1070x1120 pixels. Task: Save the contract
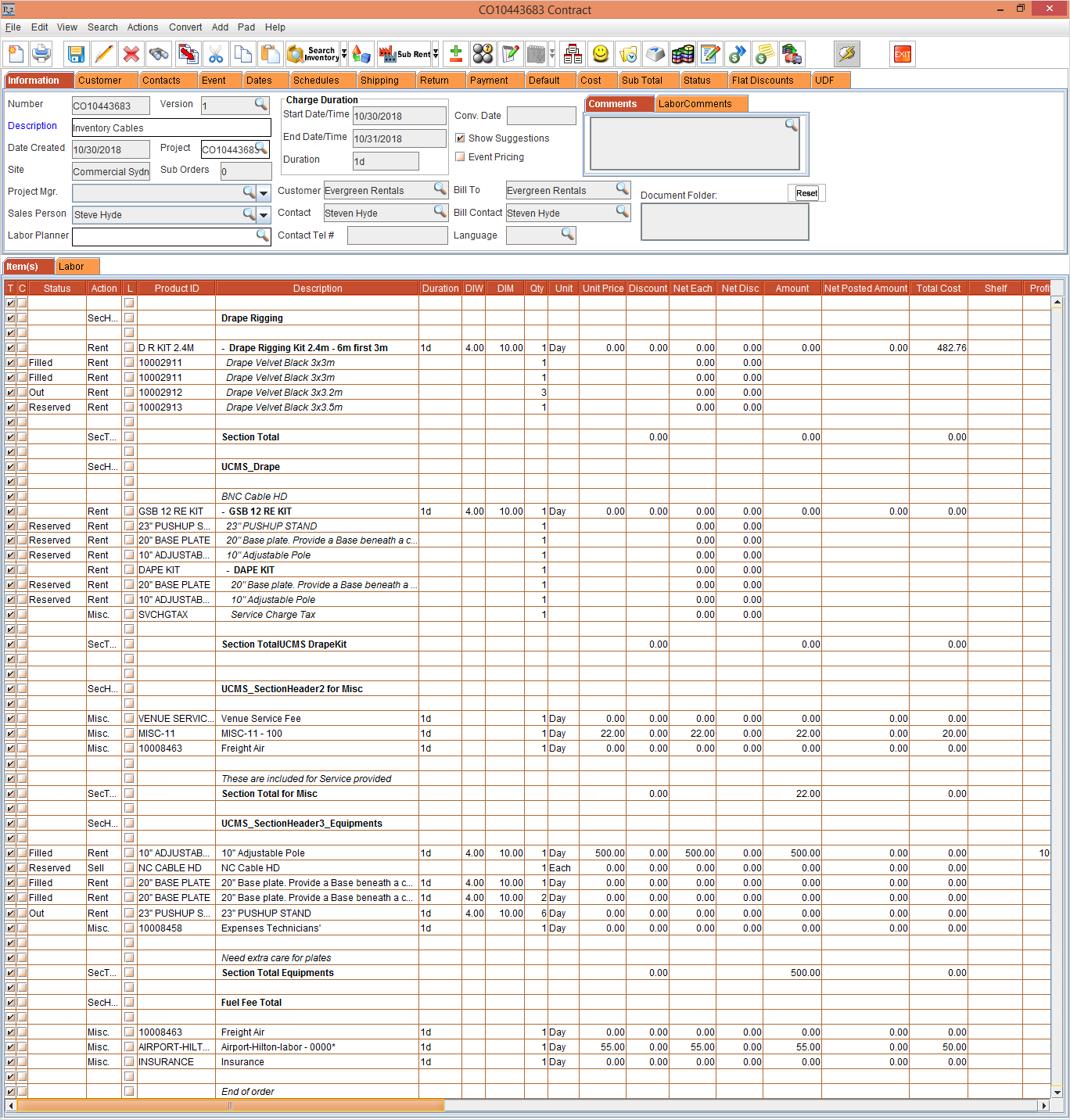[75, 54]
